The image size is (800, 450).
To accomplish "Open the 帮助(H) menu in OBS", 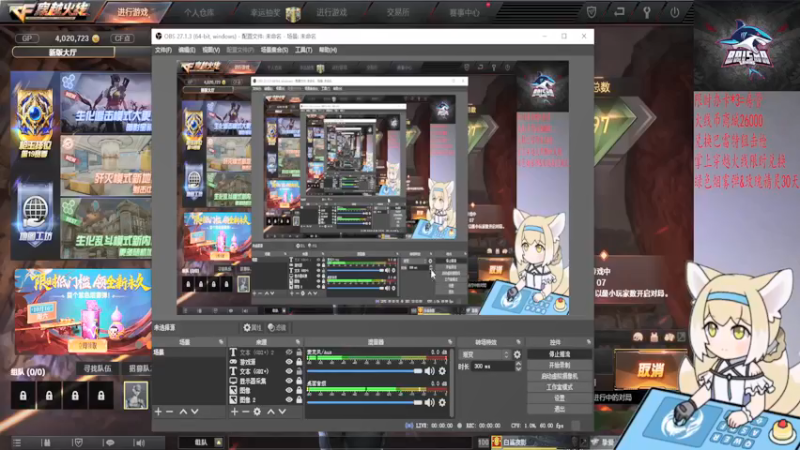I will 328,50.
